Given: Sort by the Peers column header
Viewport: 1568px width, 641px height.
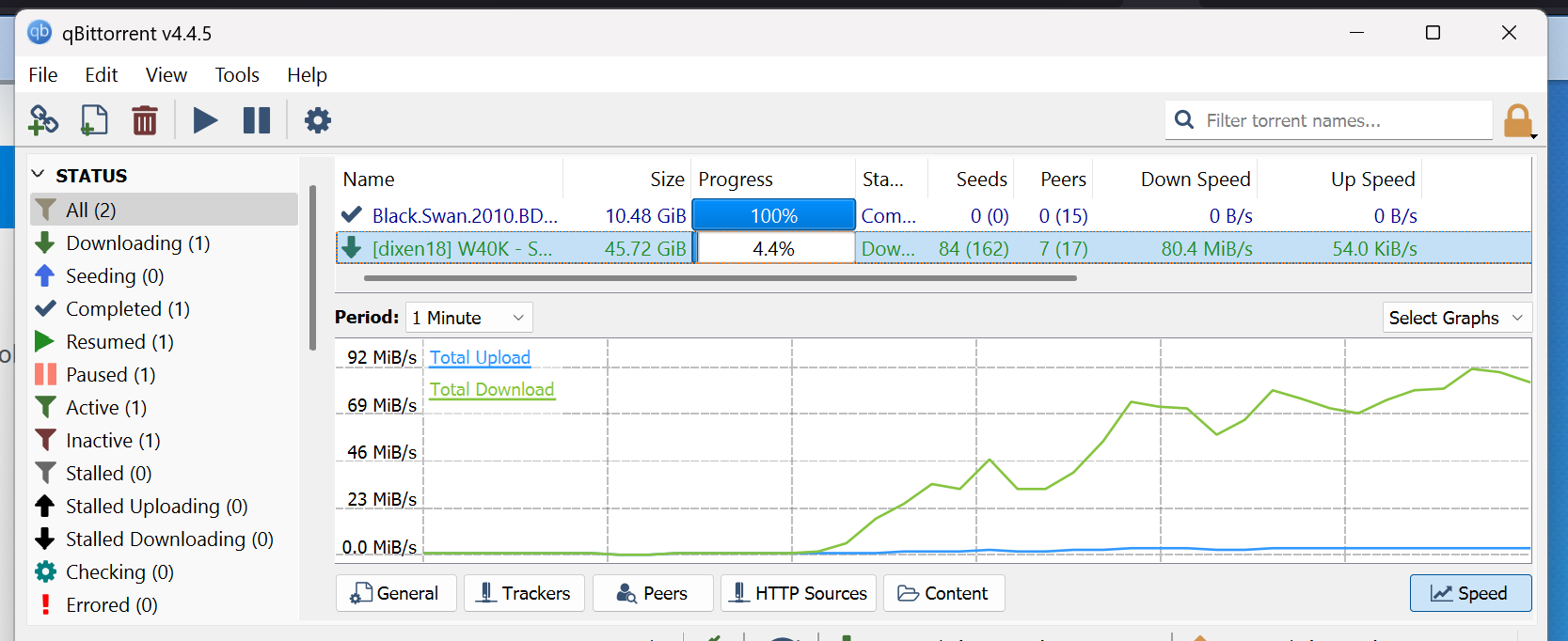Looking at the screenshot, I should click(x=1053, y=179).
